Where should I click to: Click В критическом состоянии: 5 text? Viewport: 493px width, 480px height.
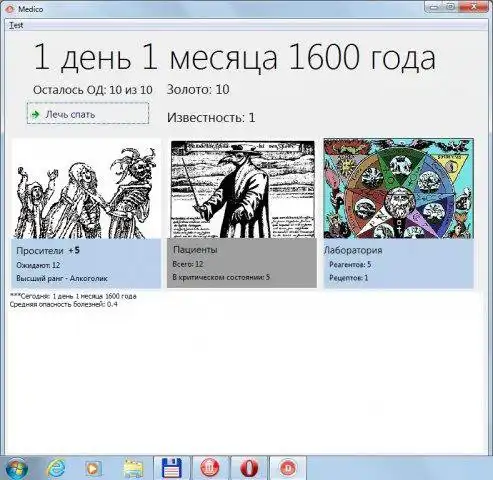221,277
